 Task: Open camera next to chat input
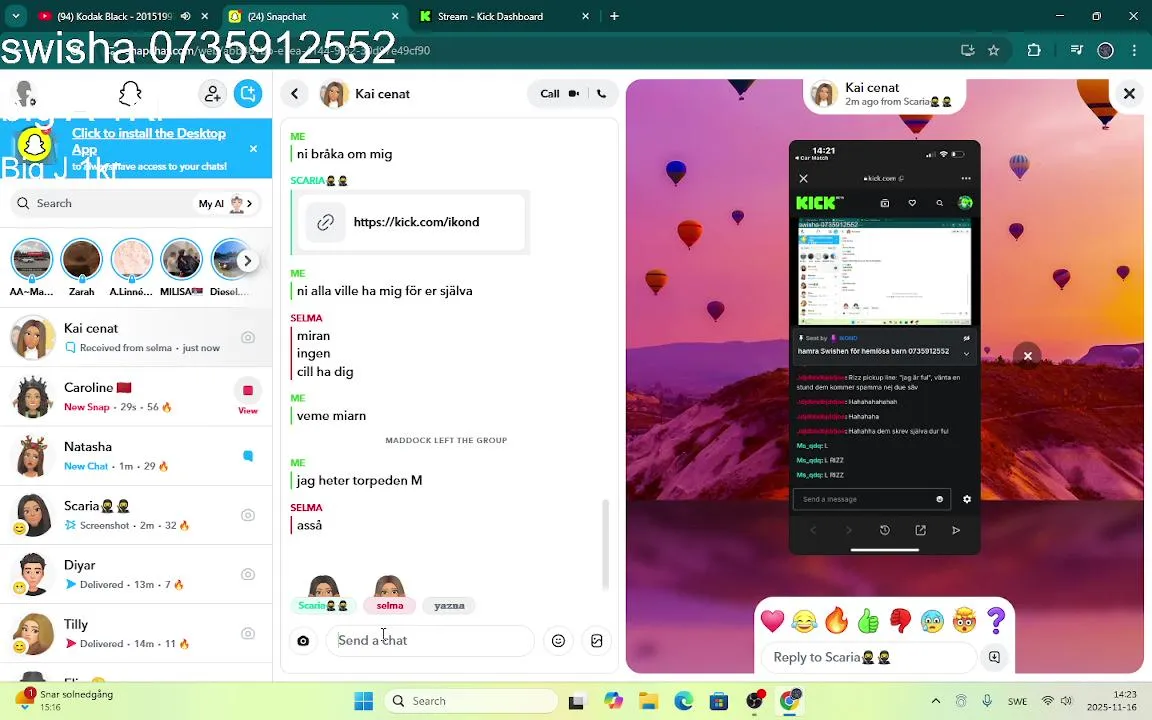(x=303, y=641)
